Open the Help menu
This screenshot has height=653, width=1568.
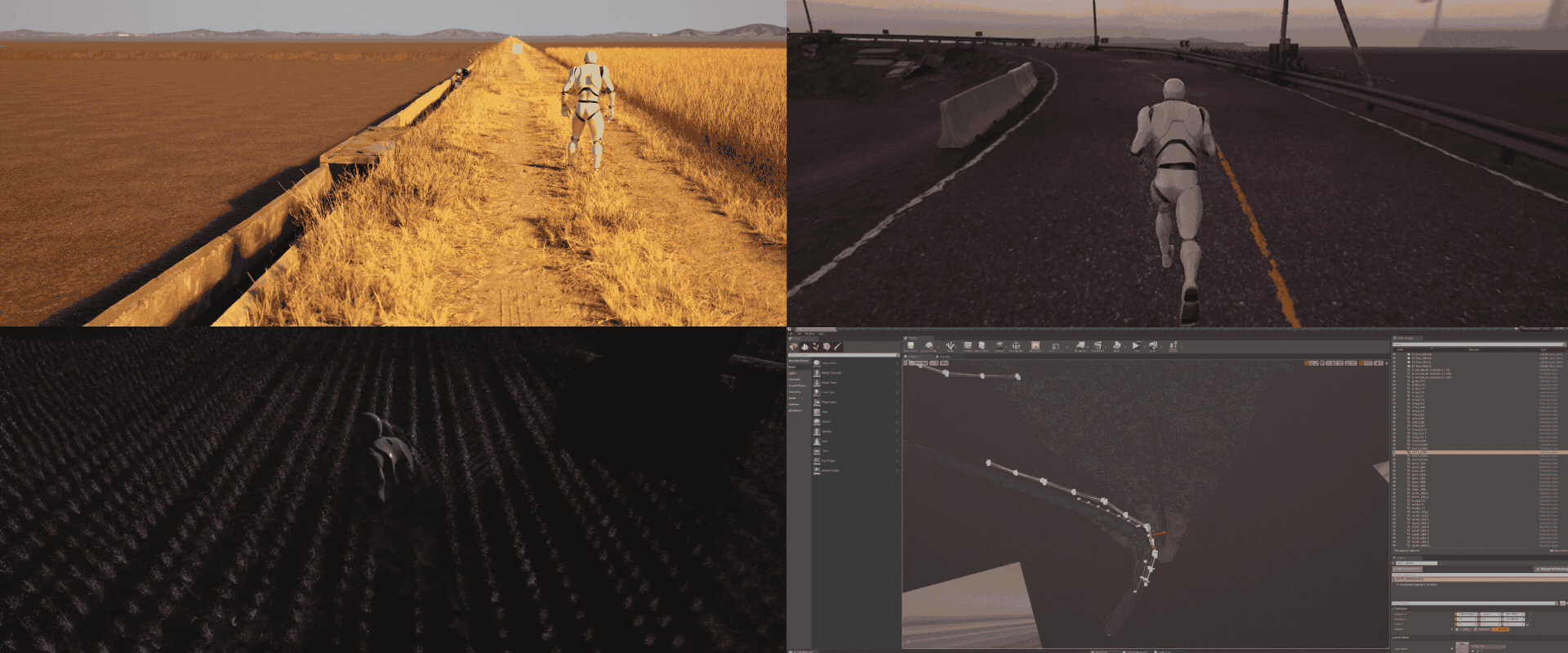click(x=821, y=334)
